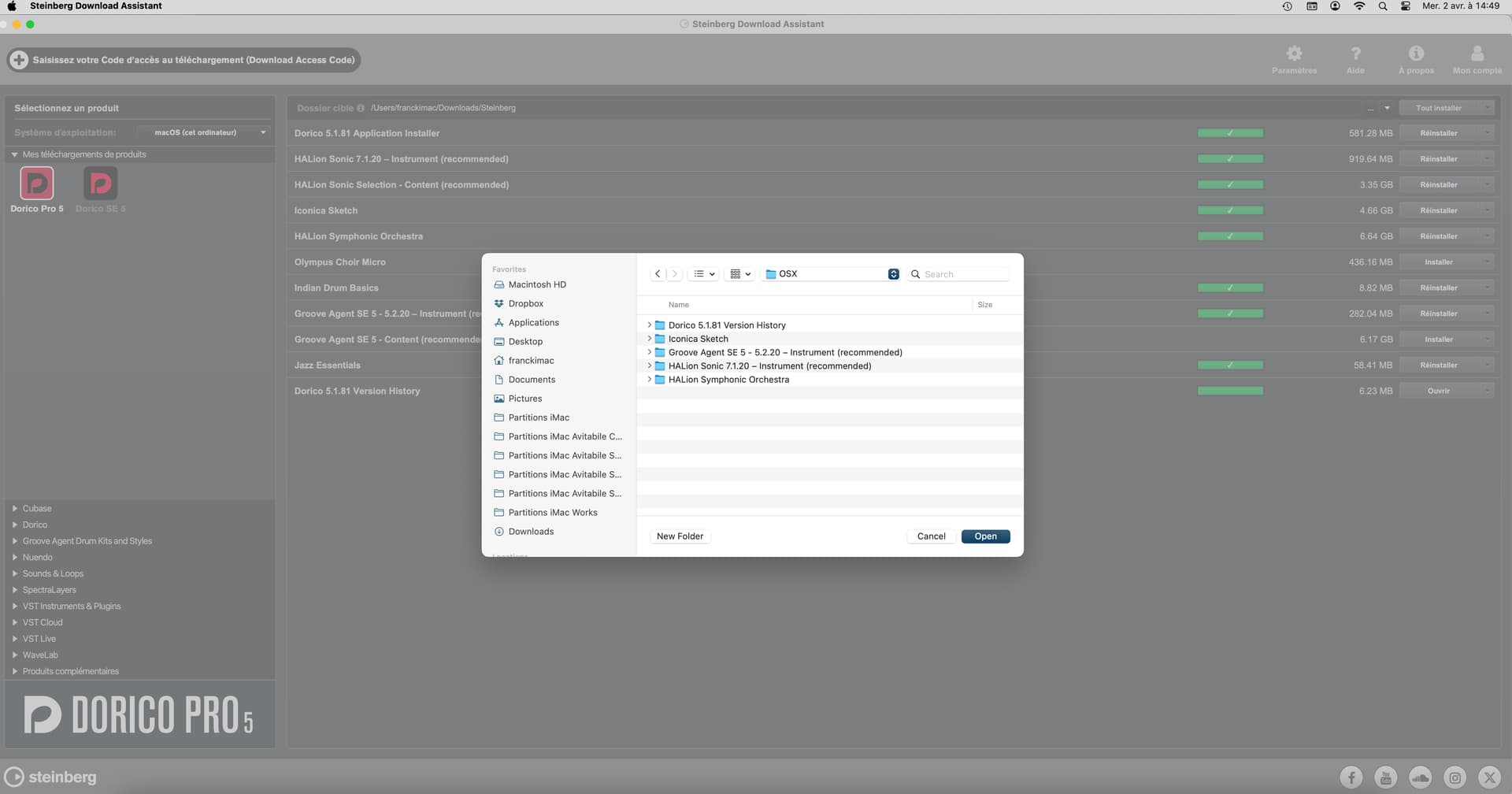Expand the Groove Agent SE 5 folder in dialog
This screenshot has width=1512, height=794.
click(649, 352)
